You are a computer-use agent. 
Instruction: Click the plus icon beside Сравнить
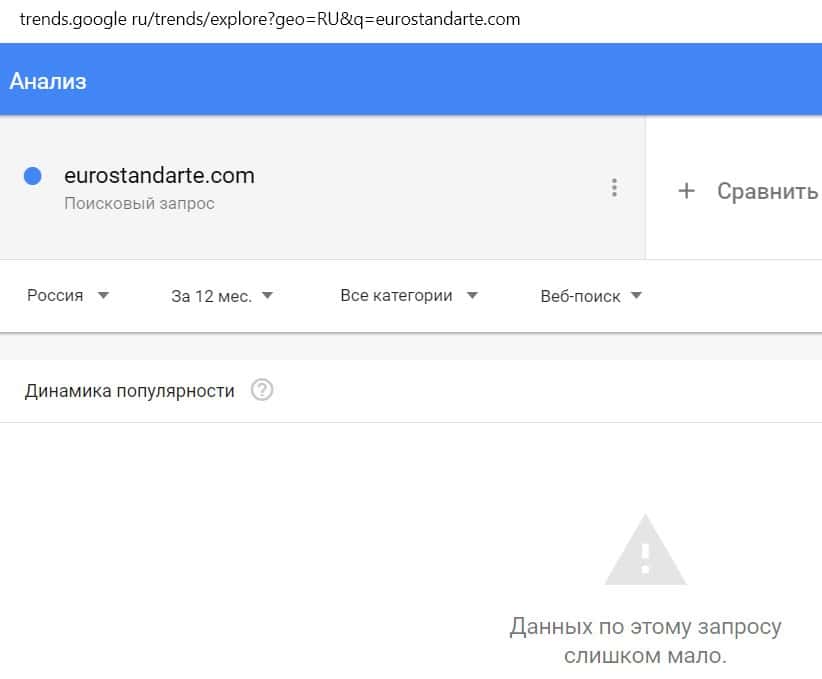[x=686, y=191]
